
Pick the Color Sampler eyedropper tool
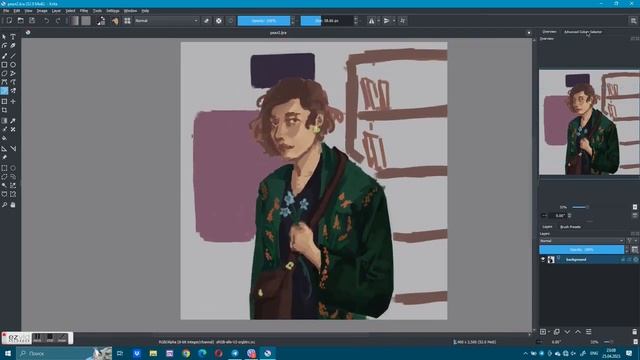[x=13, y=121]
